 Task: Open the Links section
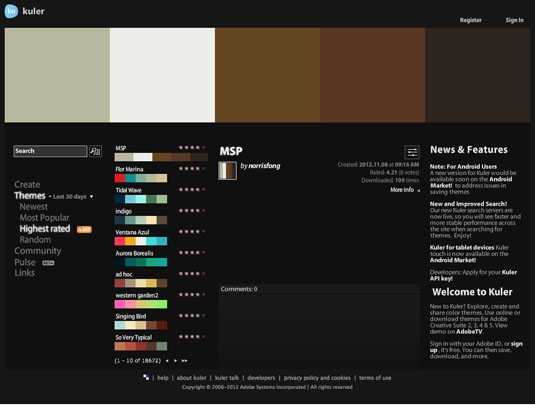coord(24,273)
